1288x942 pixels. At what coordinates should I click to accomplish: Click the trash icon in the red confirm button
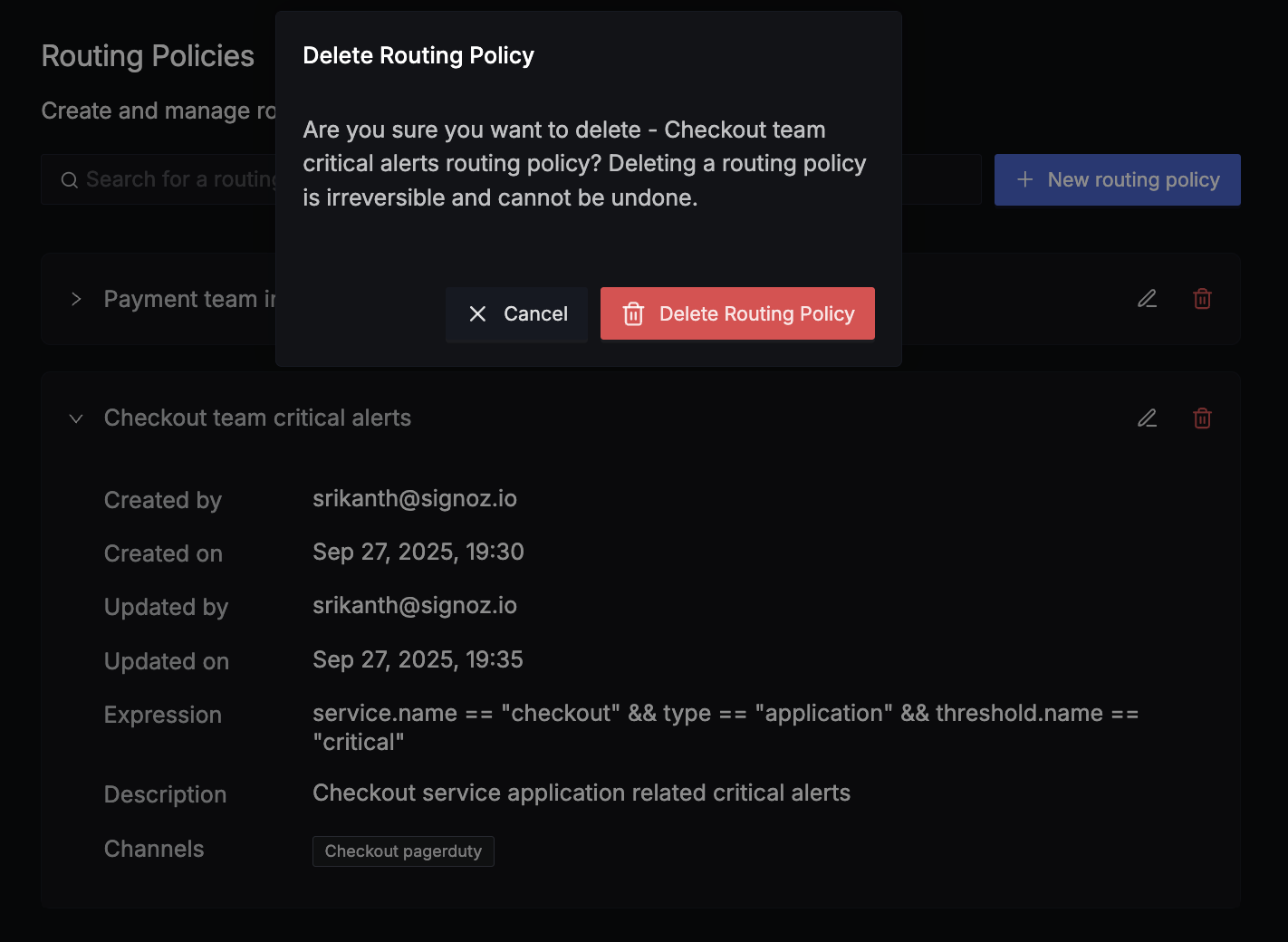633,314
